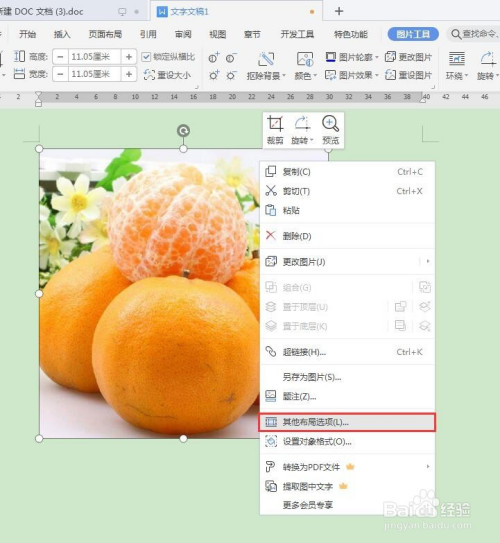
Task: Increase width with the plus button
Action: pos(129,74)
